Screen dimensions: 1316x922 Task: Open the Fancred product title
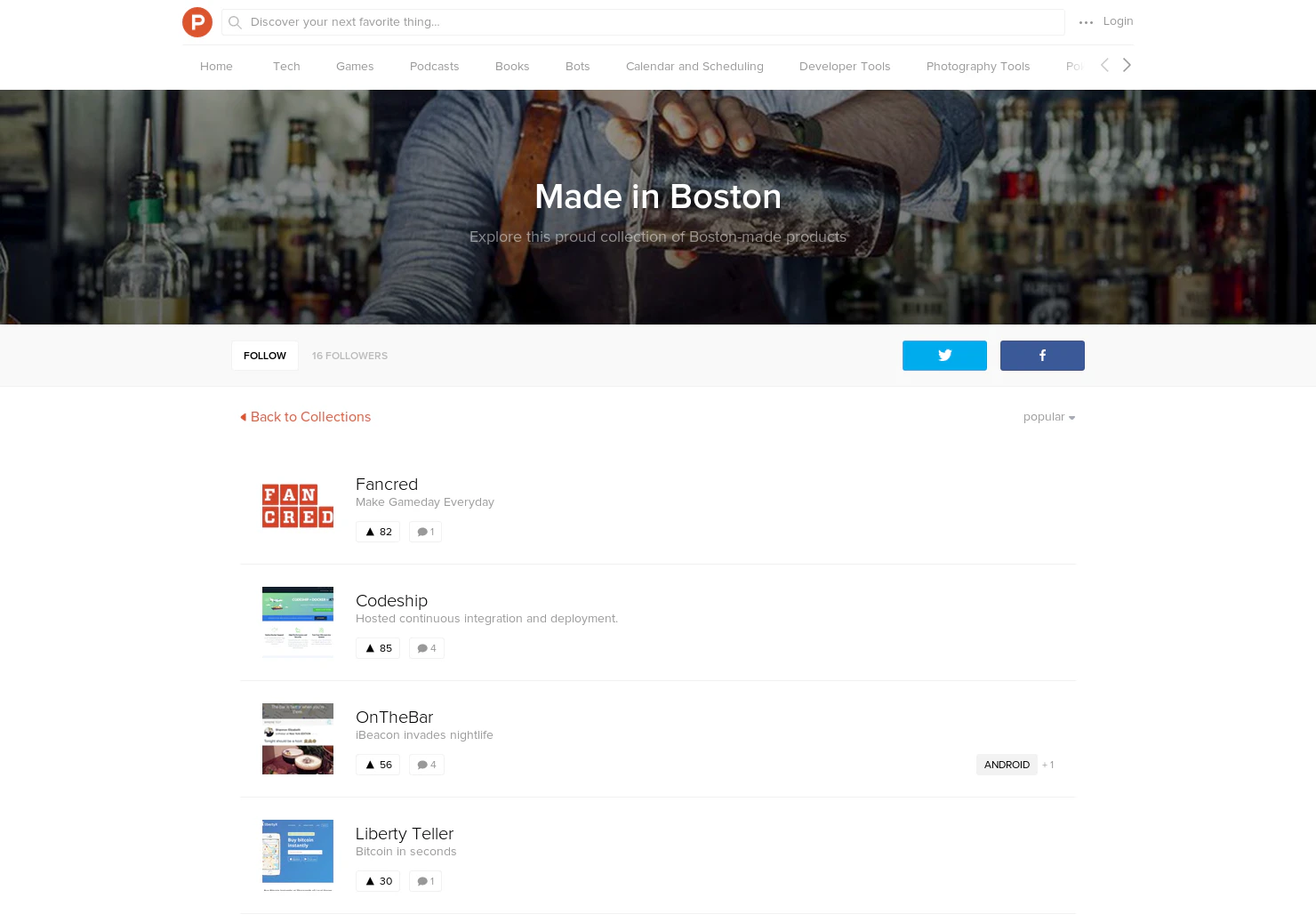(x=387, y=485)
